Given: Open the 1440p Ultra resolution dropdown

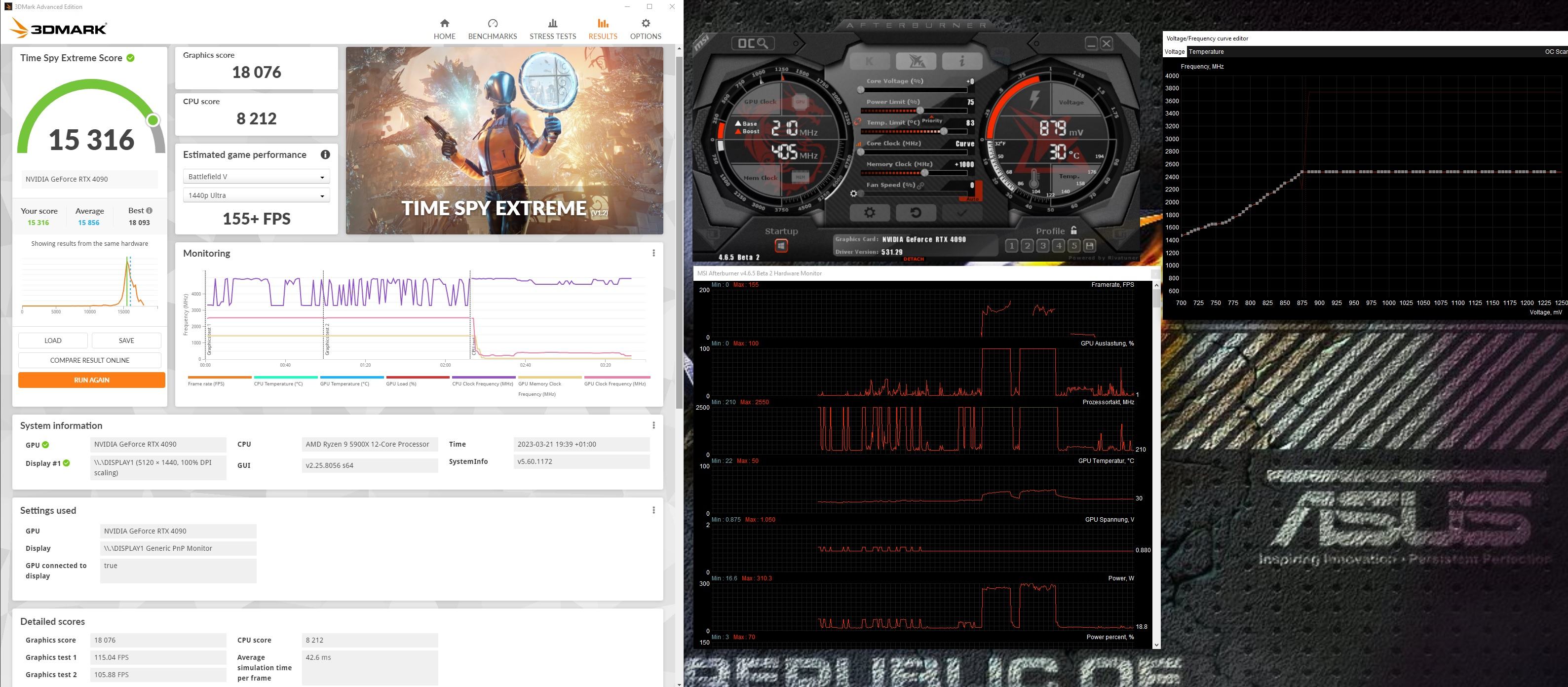Looking at the screenshot, I should click(256, 195).
